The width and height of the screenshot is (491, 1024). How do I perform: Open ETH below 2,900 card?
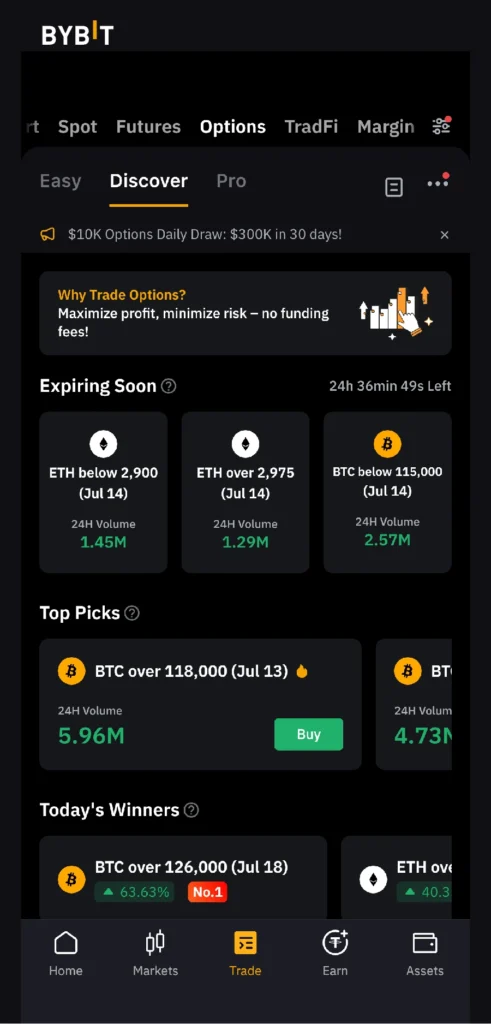(103, 492)
